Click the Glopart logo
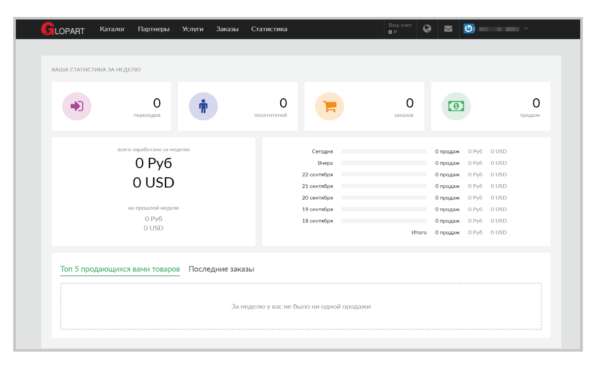Screen dimensions: 600x367 tap(63, 29)
